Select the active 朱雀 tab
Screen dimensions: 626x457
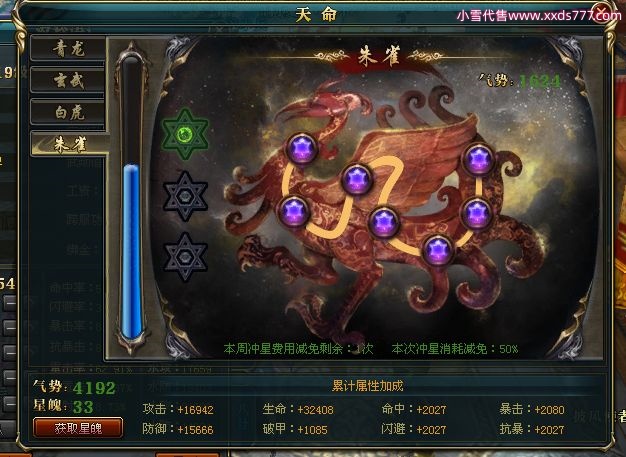pyautogui.click(x=69, y=144)
